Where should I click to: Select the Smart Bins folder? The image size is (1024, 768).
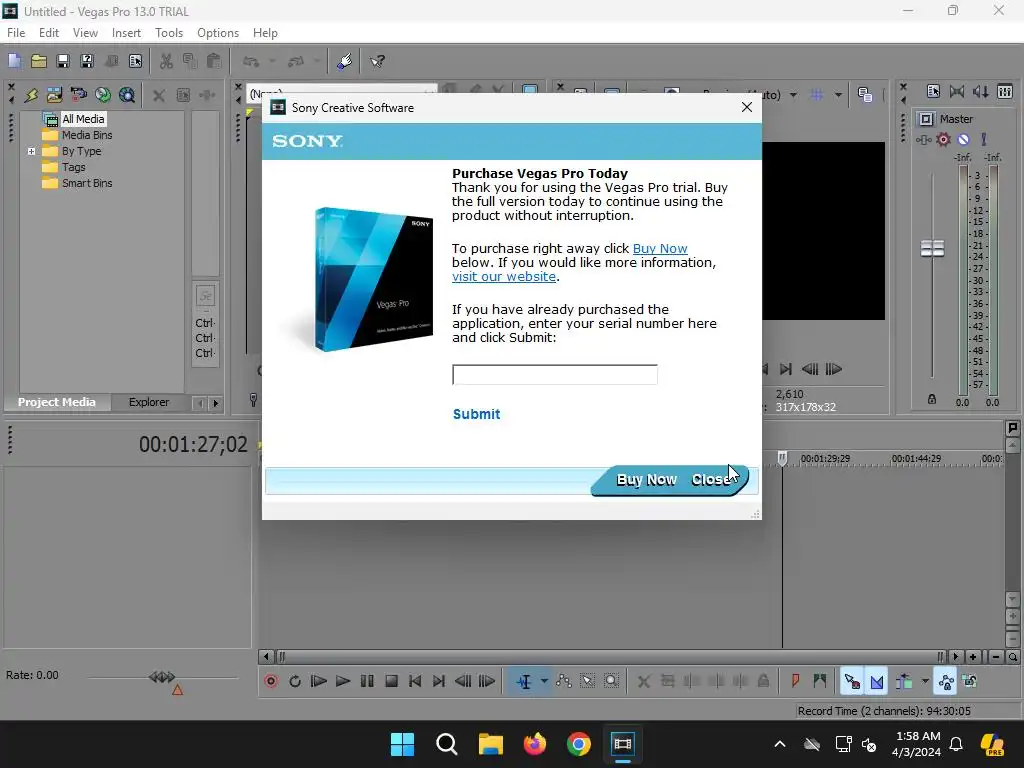(87, 184)
